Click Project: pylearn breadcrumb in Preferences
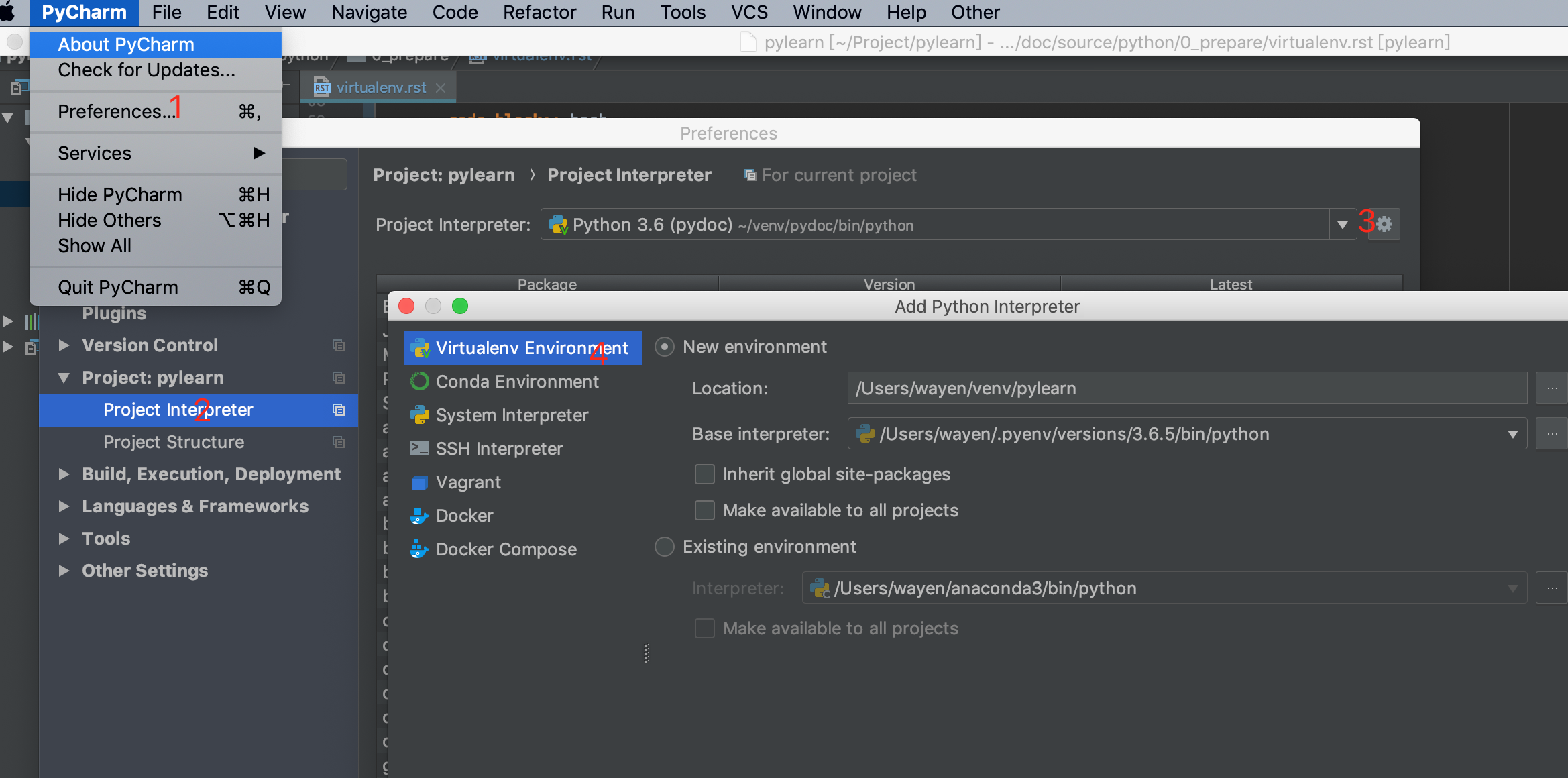Image resolution: width=1568 pixels, height=778 pixels. point(444,175)
